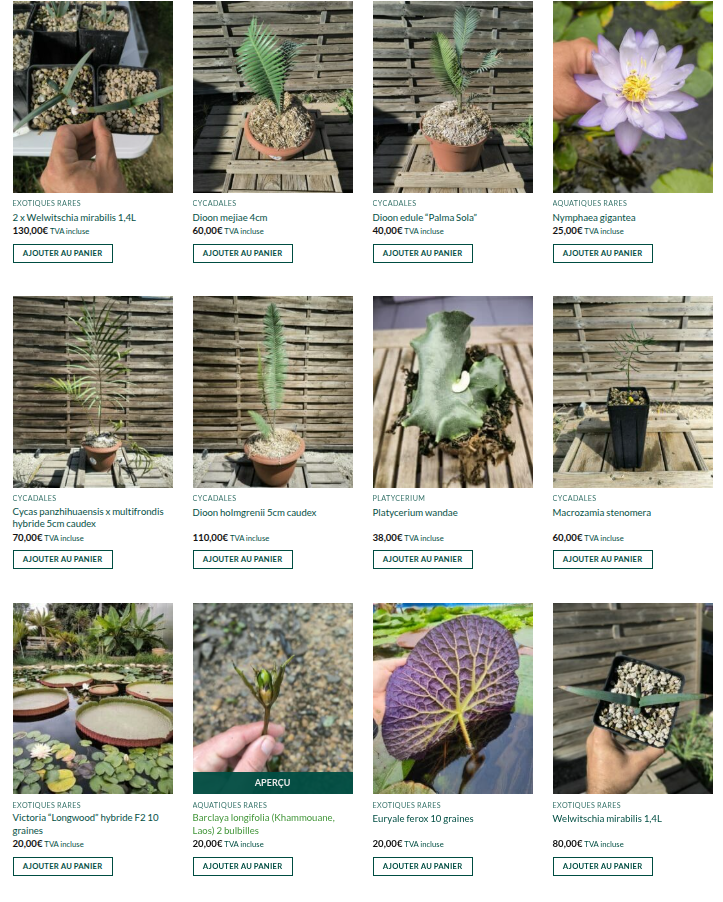Open Macrozamia stenomera product title
The image size is (723, 902).
pos(602,513)
